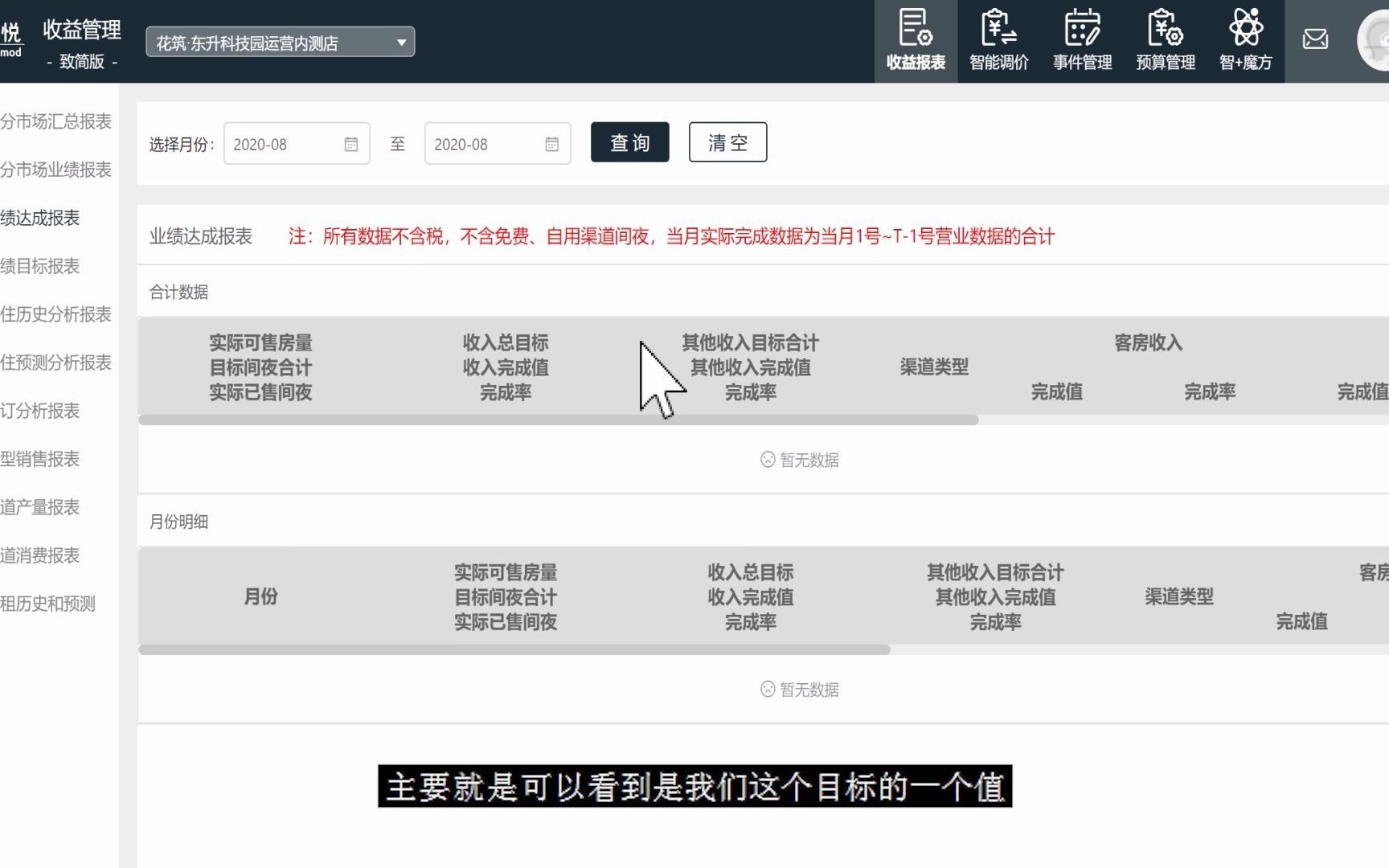Screen dimensions: 1389x868
Task: Open 住历史分析报表 in the sidebar
Action: click(55, 314)
